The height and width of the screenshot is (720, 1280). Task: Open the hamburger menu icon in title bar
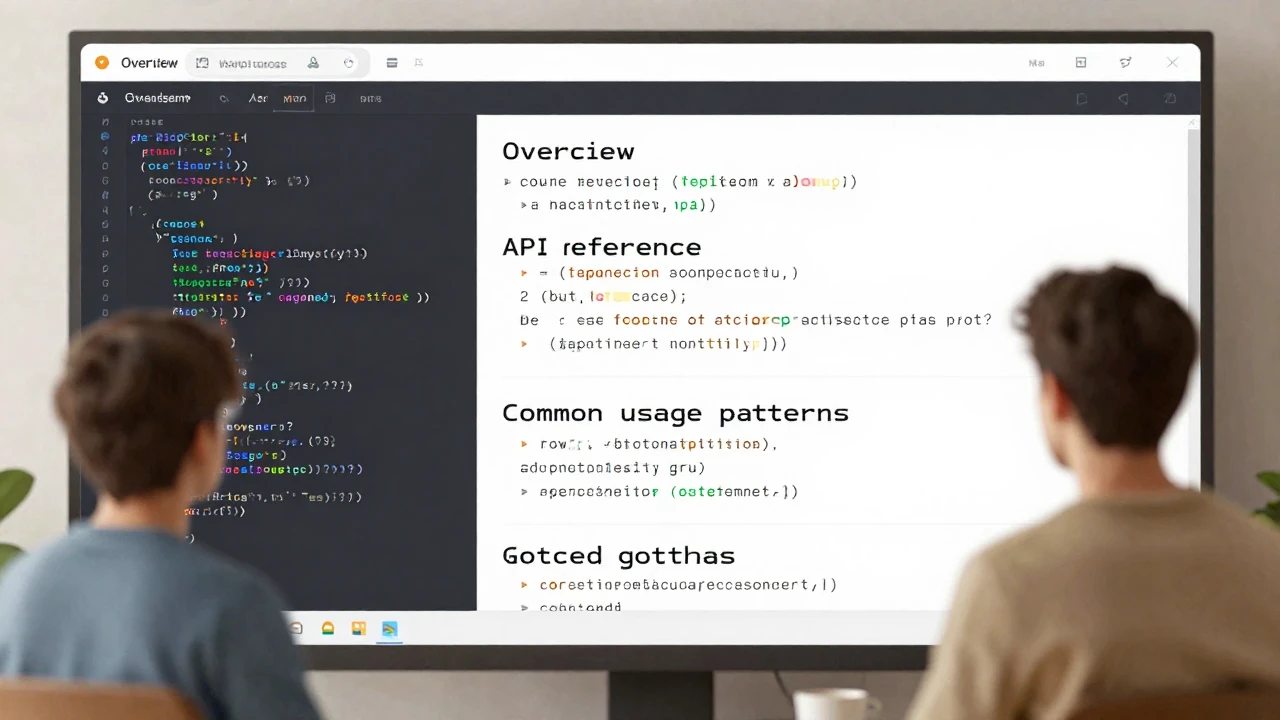point(392,63)
